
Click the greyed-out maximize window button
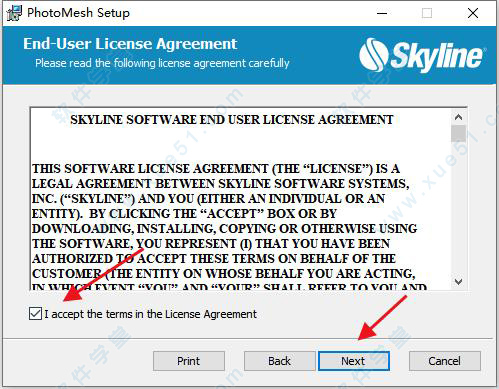(x=427, y=13)
